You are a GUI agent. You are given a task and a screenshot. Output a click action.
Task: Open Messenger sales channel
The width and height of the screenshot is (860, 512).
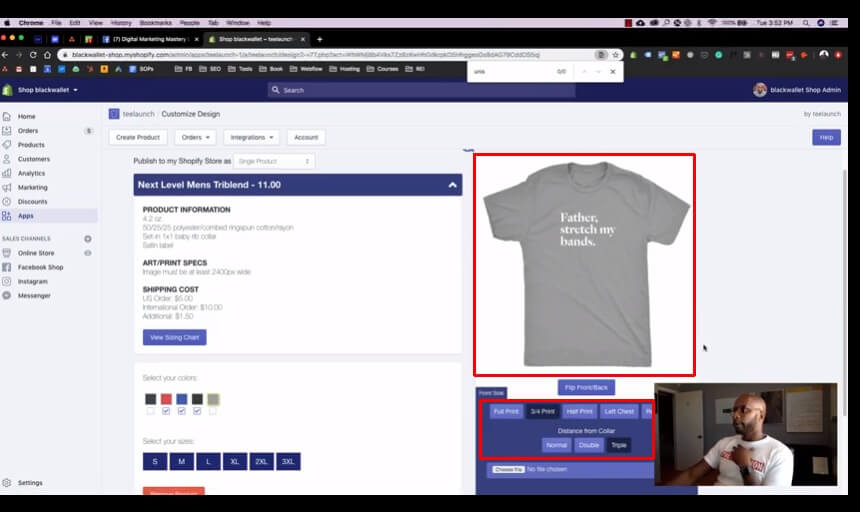[x=34, y=295]
